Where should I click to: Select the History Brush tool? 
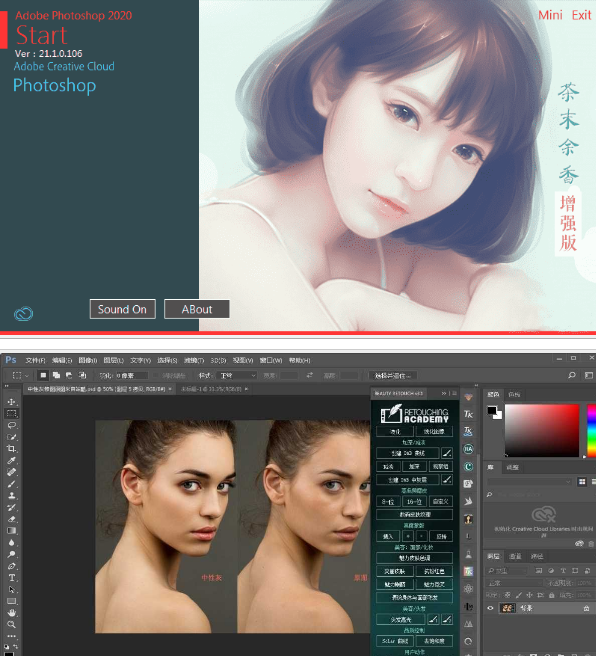11,507
